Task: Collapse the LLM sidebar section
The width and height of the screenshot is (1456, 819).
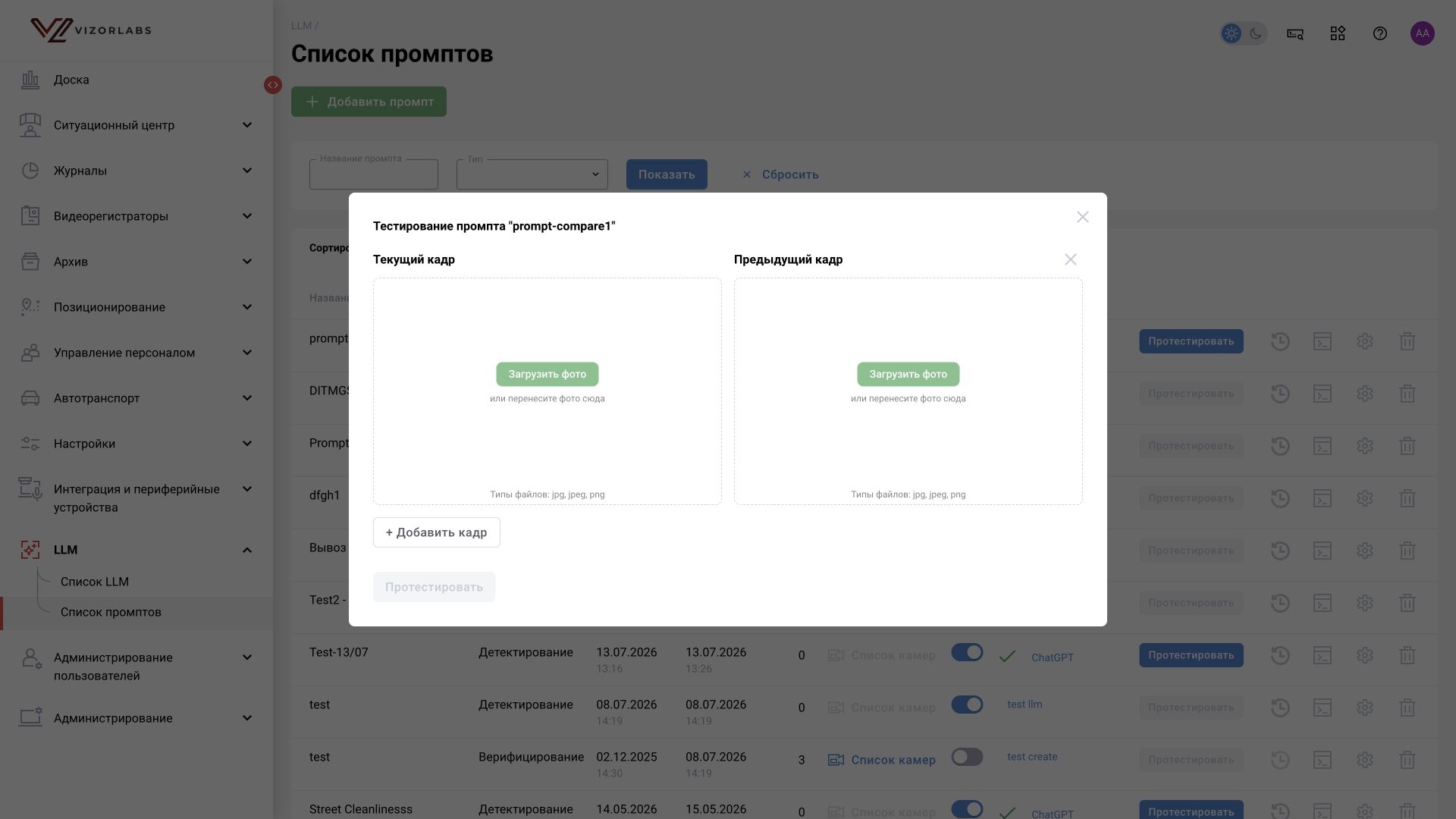Action: point(136,550)
